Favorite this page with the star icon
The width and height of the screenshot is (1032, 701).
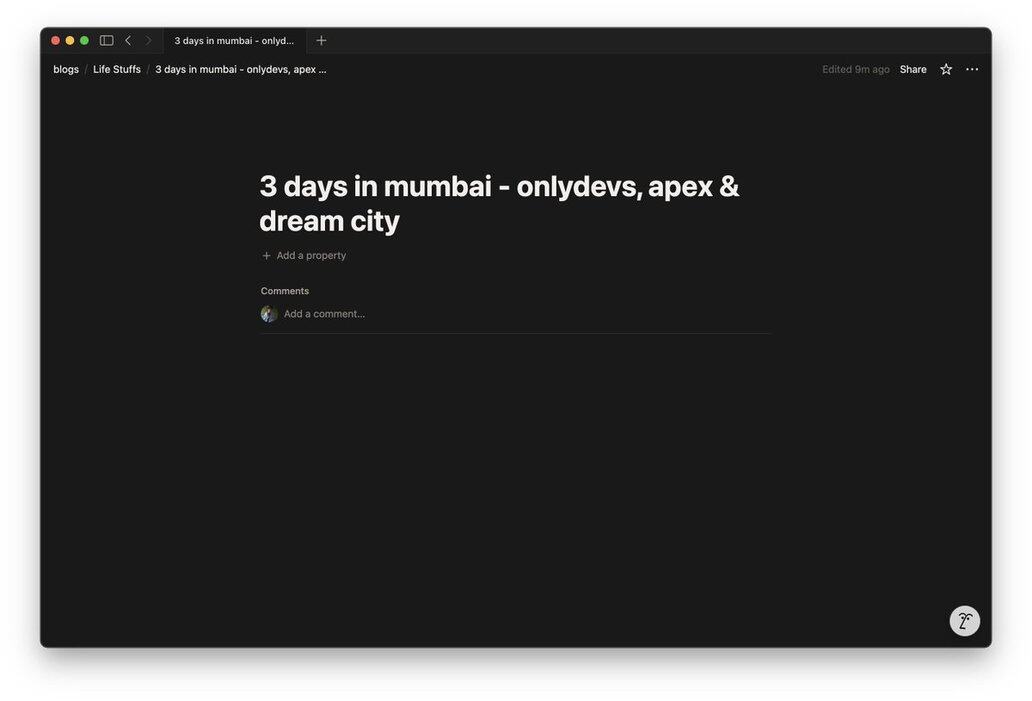pyautogui.click(x=946, y=70)
